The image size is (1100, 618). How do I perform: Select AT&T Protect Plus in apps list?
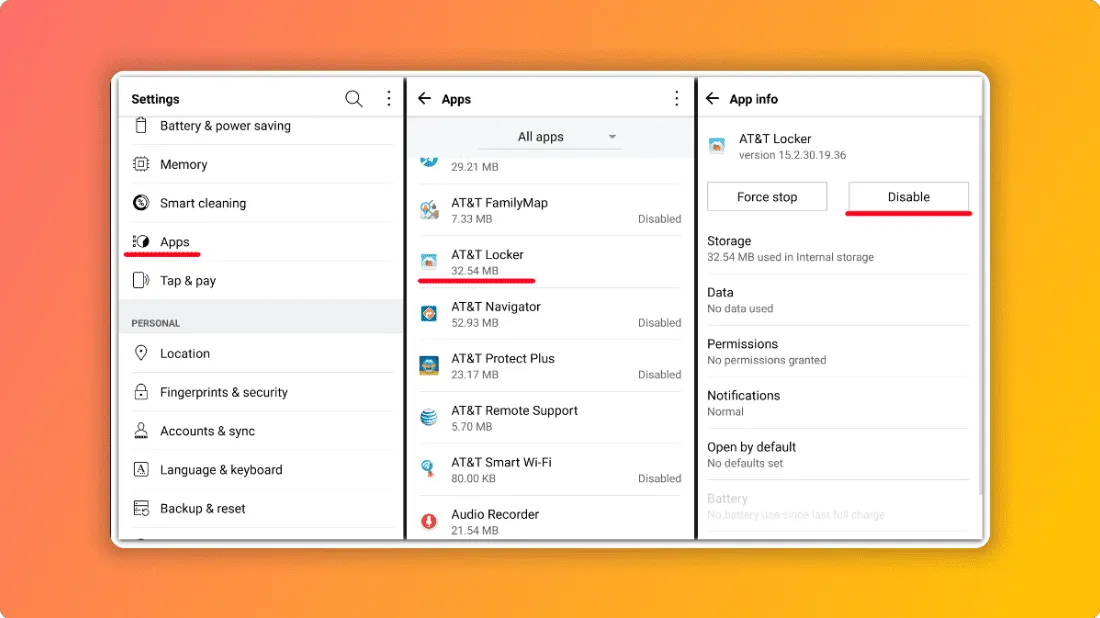tap(550, 365)
